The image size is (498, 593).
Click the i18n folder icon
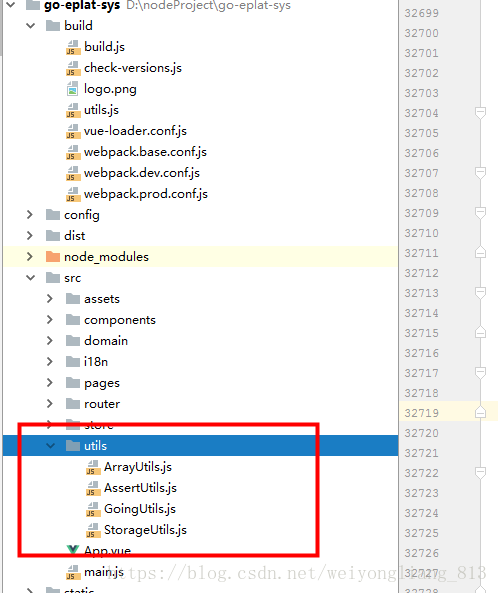pyautogui.click(x=73, y=362)
